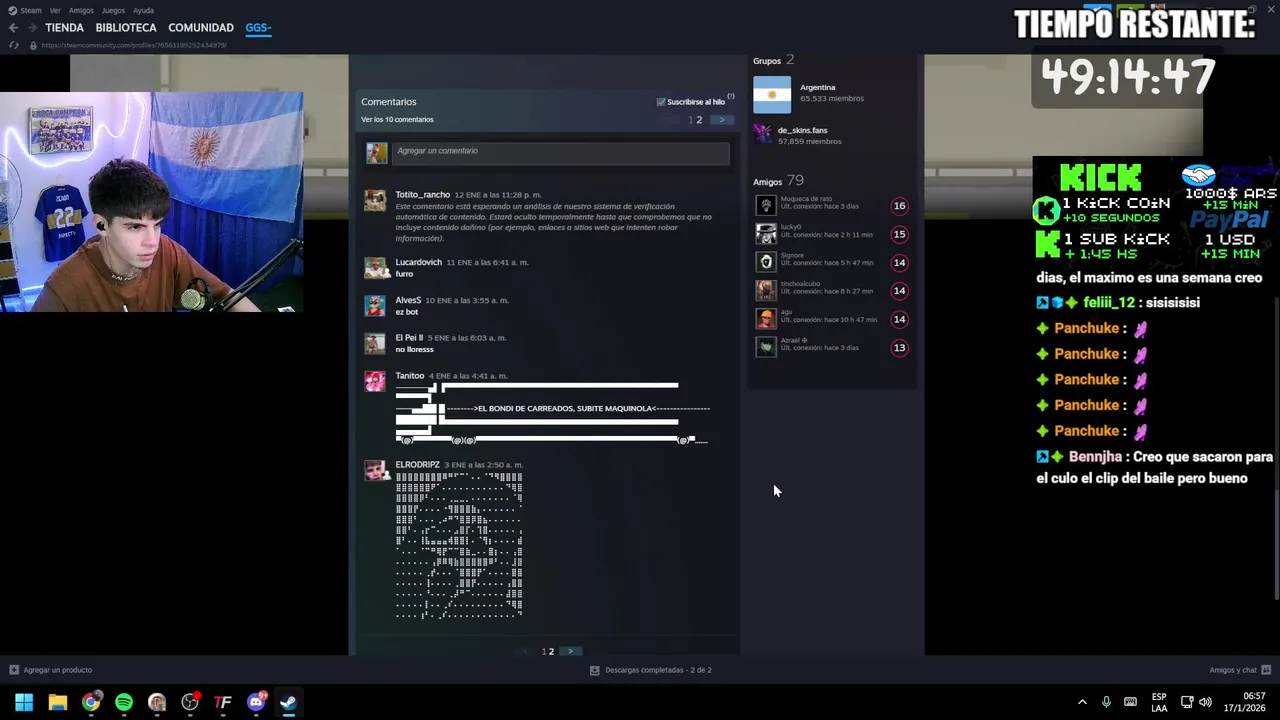Switch to the COMUNIDAD tab
Viewport: 1280px width, 720px height.
click(x=201, y=28)
